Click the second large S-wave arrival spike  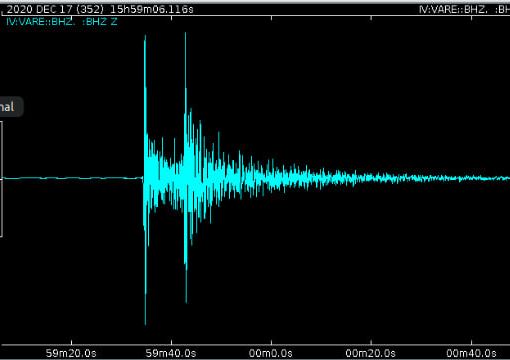186,168
